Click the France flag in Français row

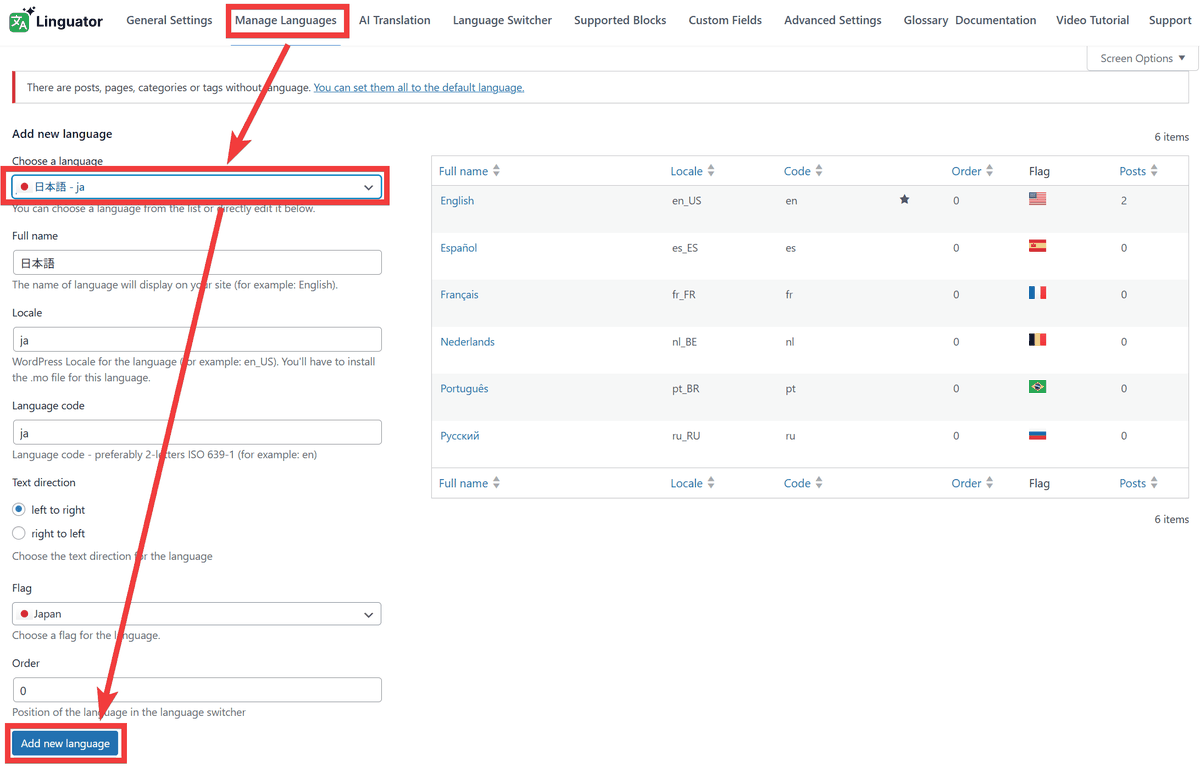click(x=1037, y=293)
